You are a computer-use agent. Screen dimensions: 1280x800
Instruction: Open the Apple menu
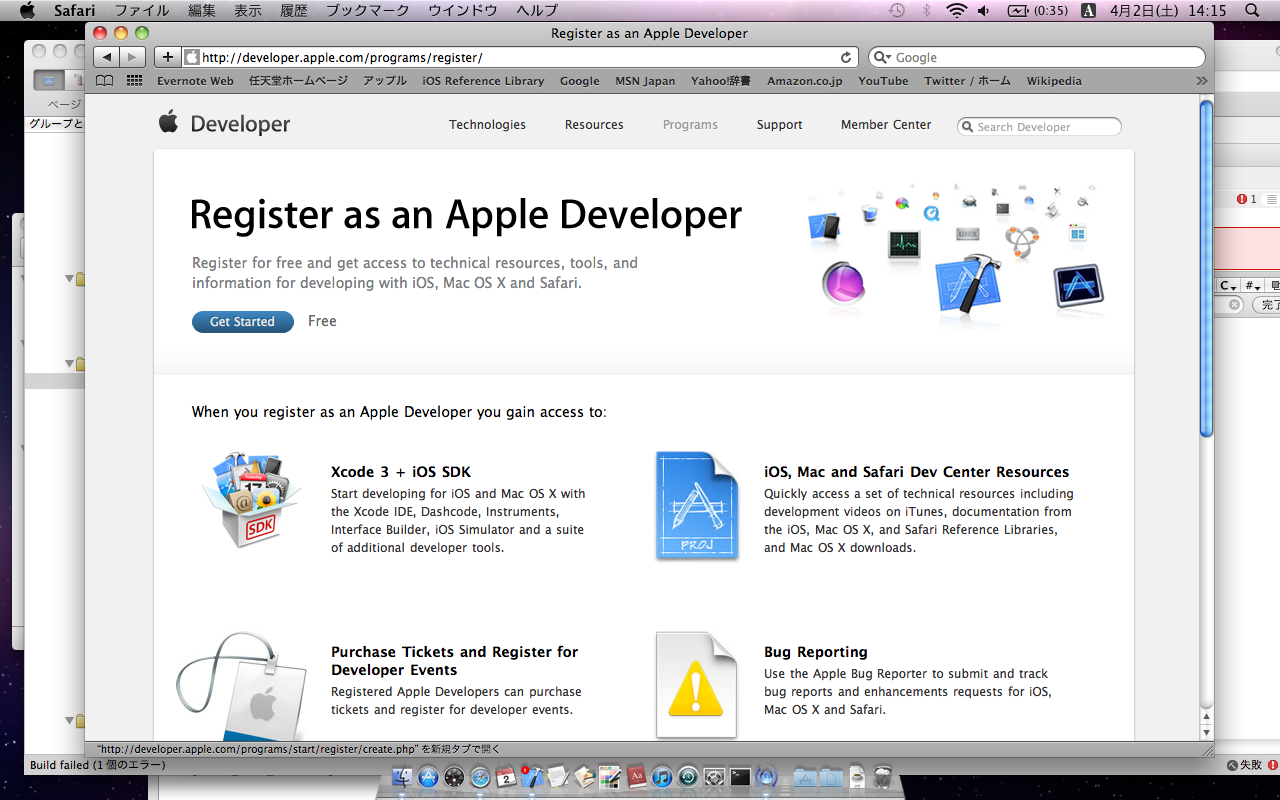(x=27, y=10)
